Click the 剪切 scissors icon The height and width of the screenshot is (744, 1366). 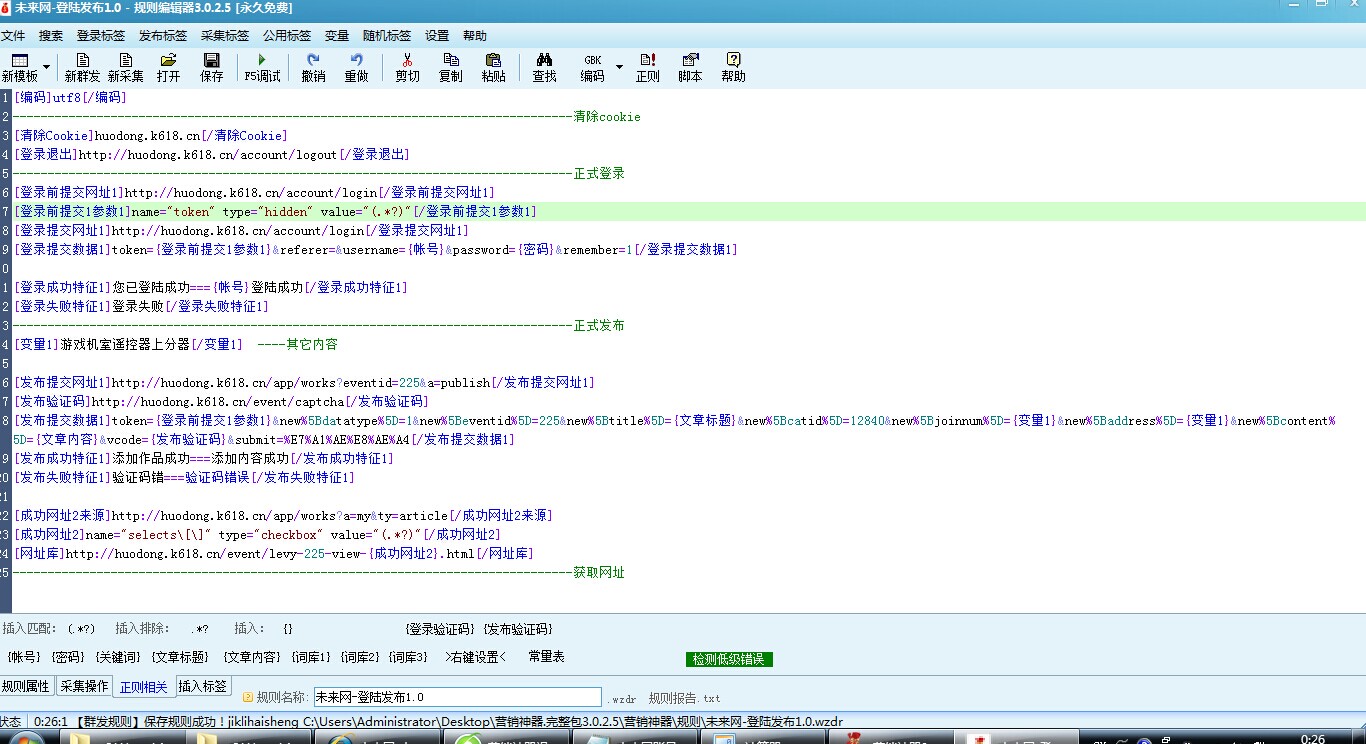[407, 67]
